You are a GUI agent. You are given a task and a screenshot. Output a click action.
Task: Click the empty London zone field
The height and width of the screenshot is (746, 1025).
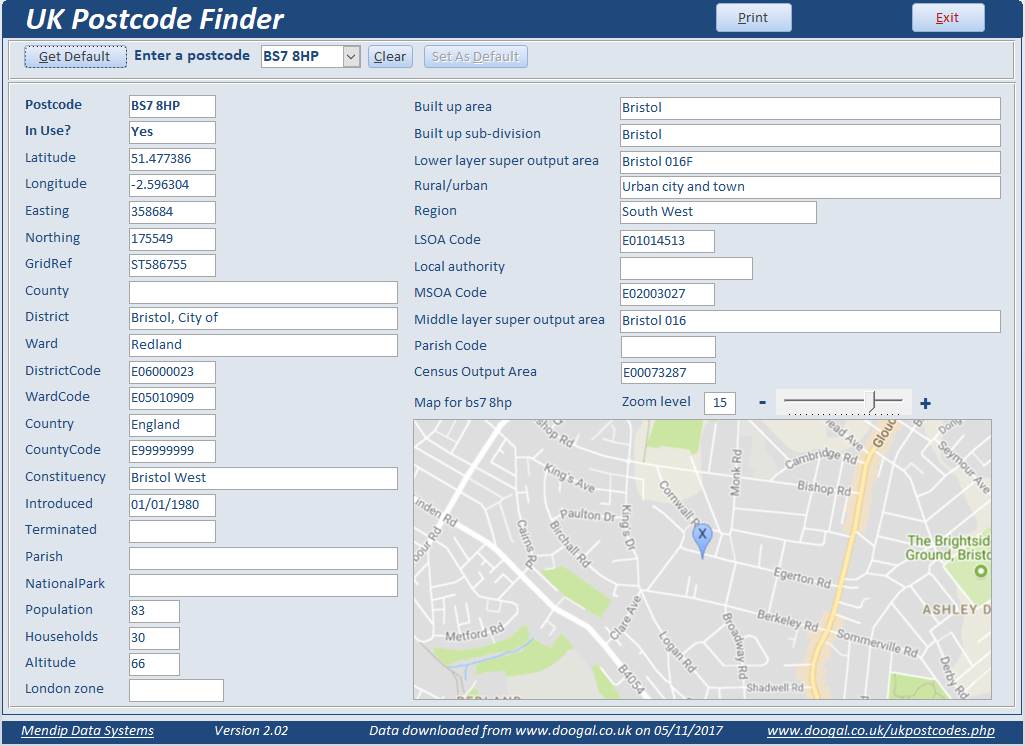pos(176,690)
